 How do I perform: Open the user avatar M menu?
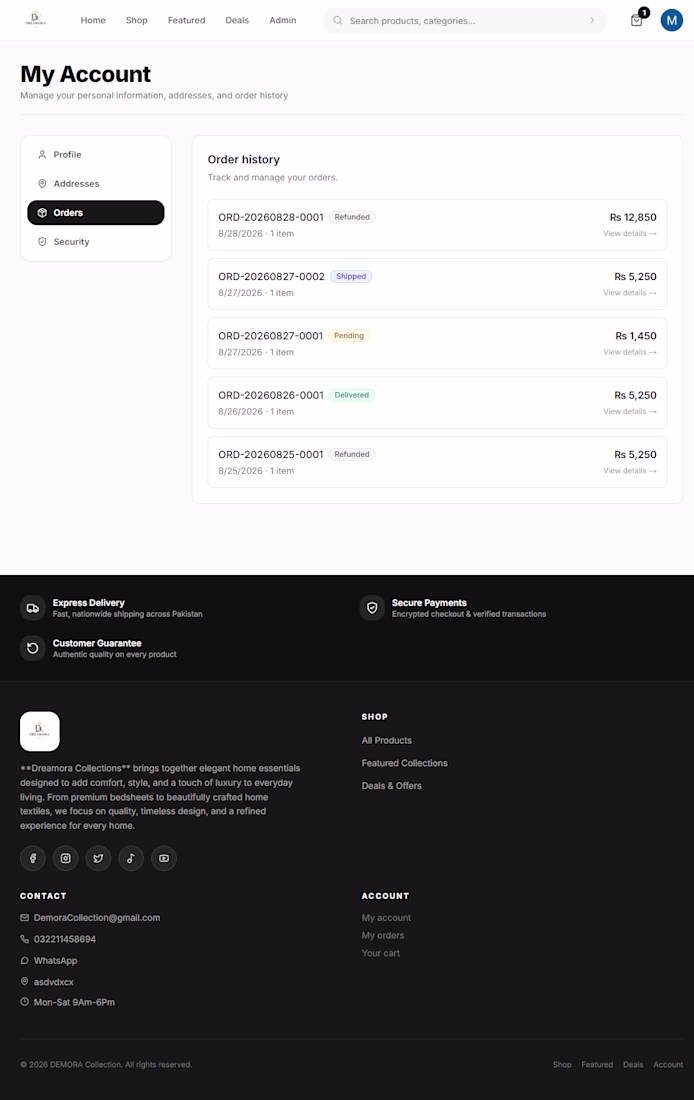click(672, 20)
